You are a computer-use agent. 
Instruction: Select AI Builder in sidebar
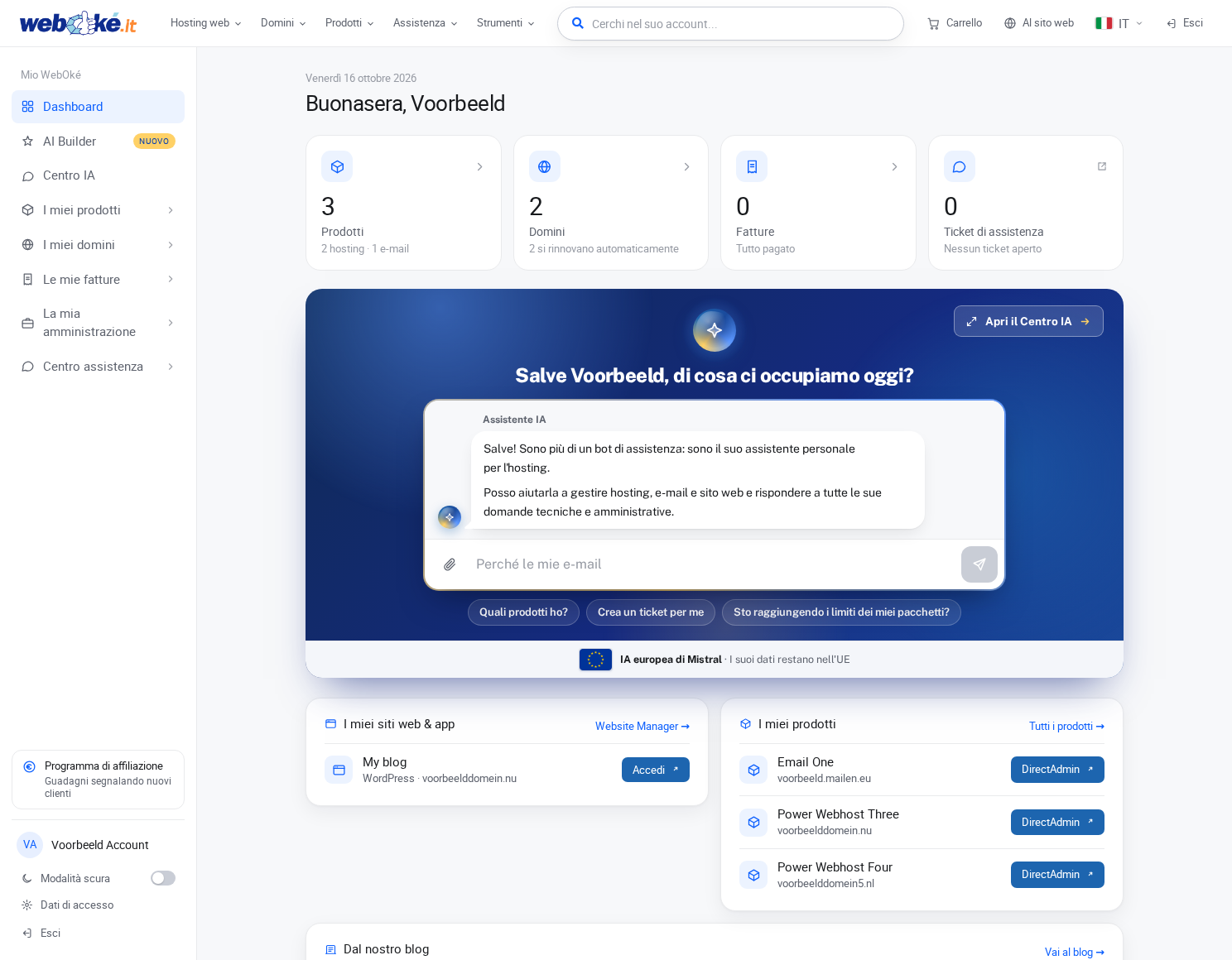[x=98, y=142]
